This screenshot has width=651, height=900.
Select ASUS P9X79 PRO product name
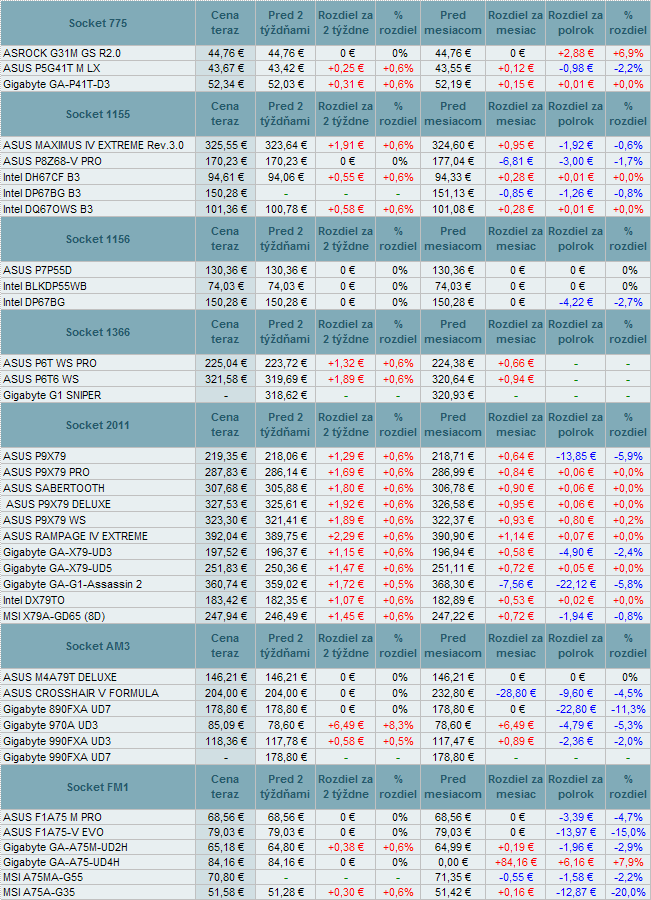[x=46, y=472]
